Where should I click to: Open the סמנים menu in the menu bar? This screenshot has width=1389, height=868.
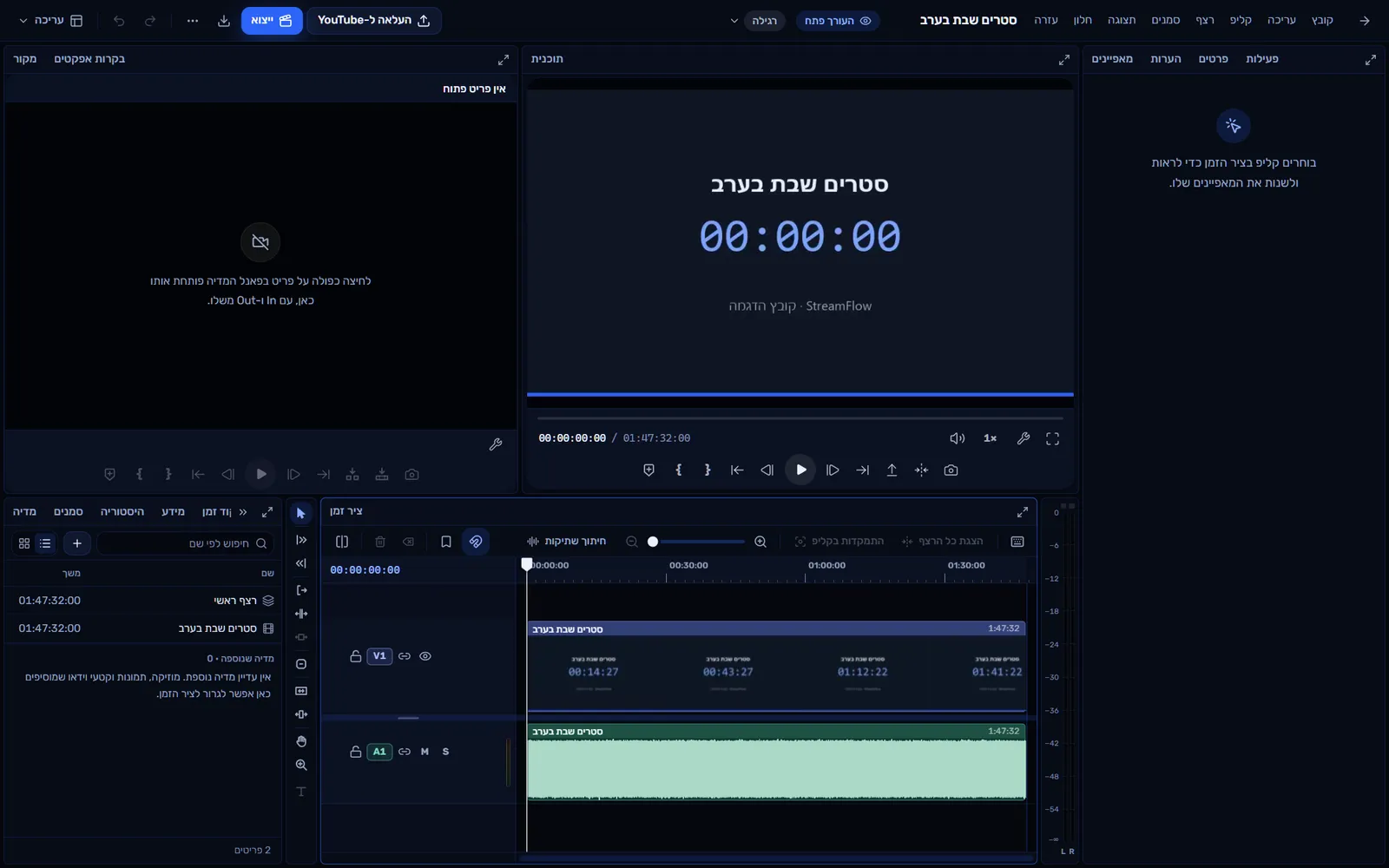pos(1165,20)
